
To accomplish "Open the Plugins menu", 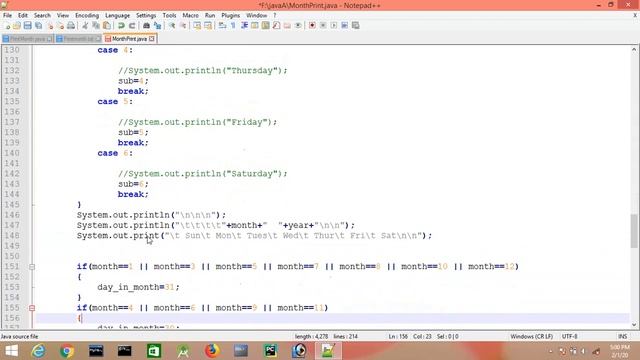I will [231, 16].
